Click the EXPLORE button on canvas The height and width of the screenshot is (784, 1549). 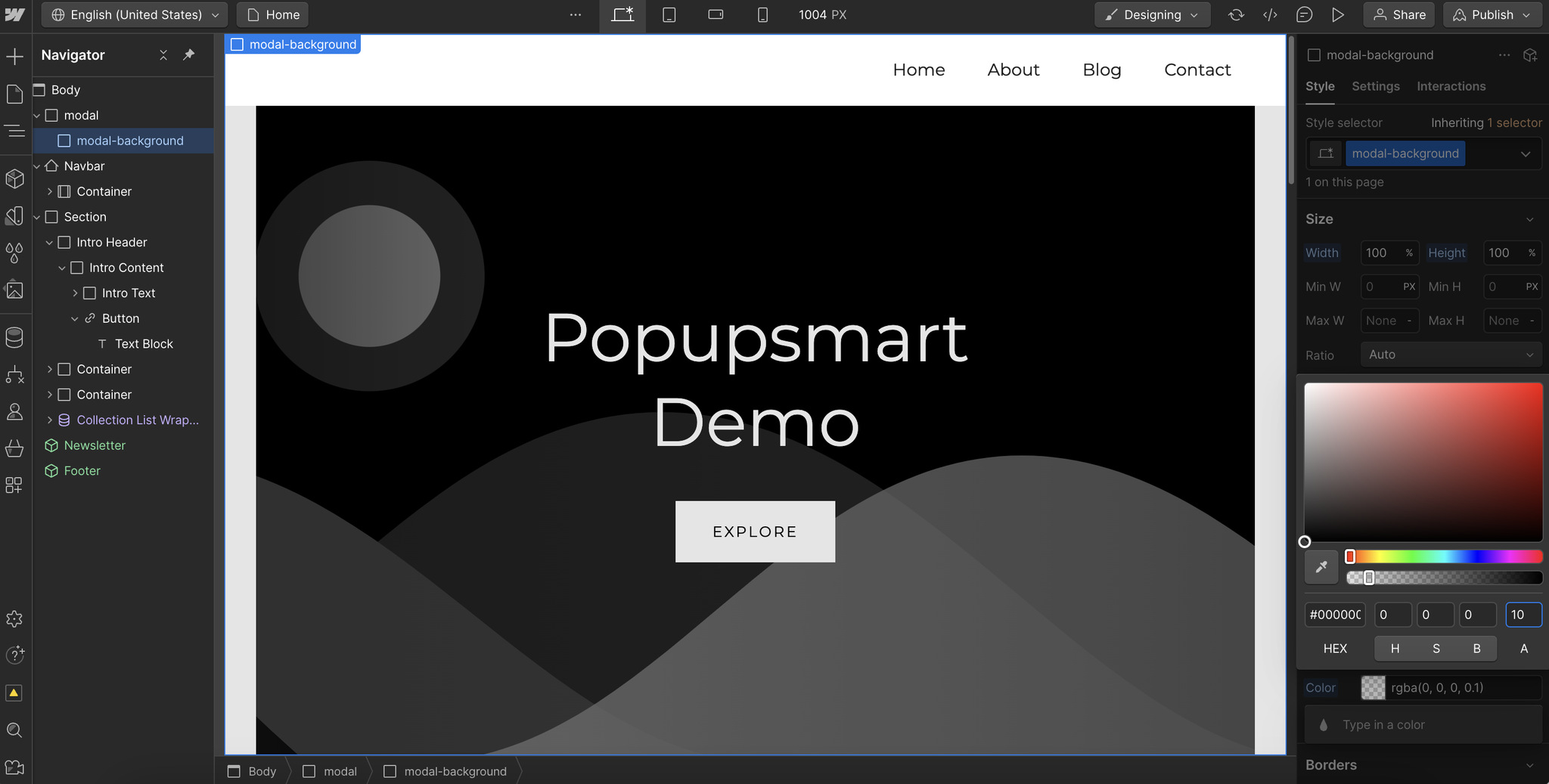(x=755, y=531)
